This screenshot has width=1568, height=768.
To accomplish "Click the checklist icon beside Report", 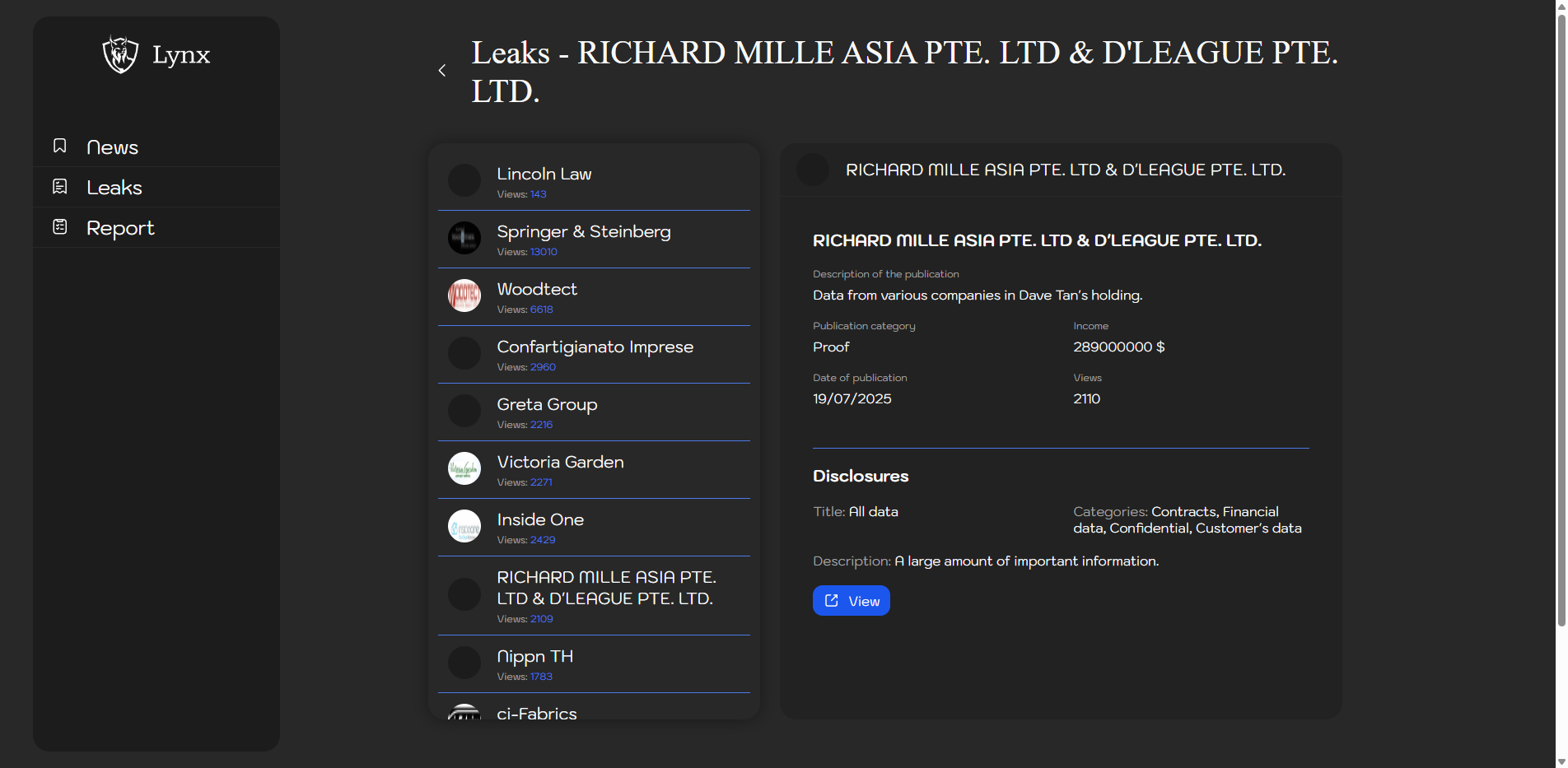I will pyautogui.click(x=60, y=226).
